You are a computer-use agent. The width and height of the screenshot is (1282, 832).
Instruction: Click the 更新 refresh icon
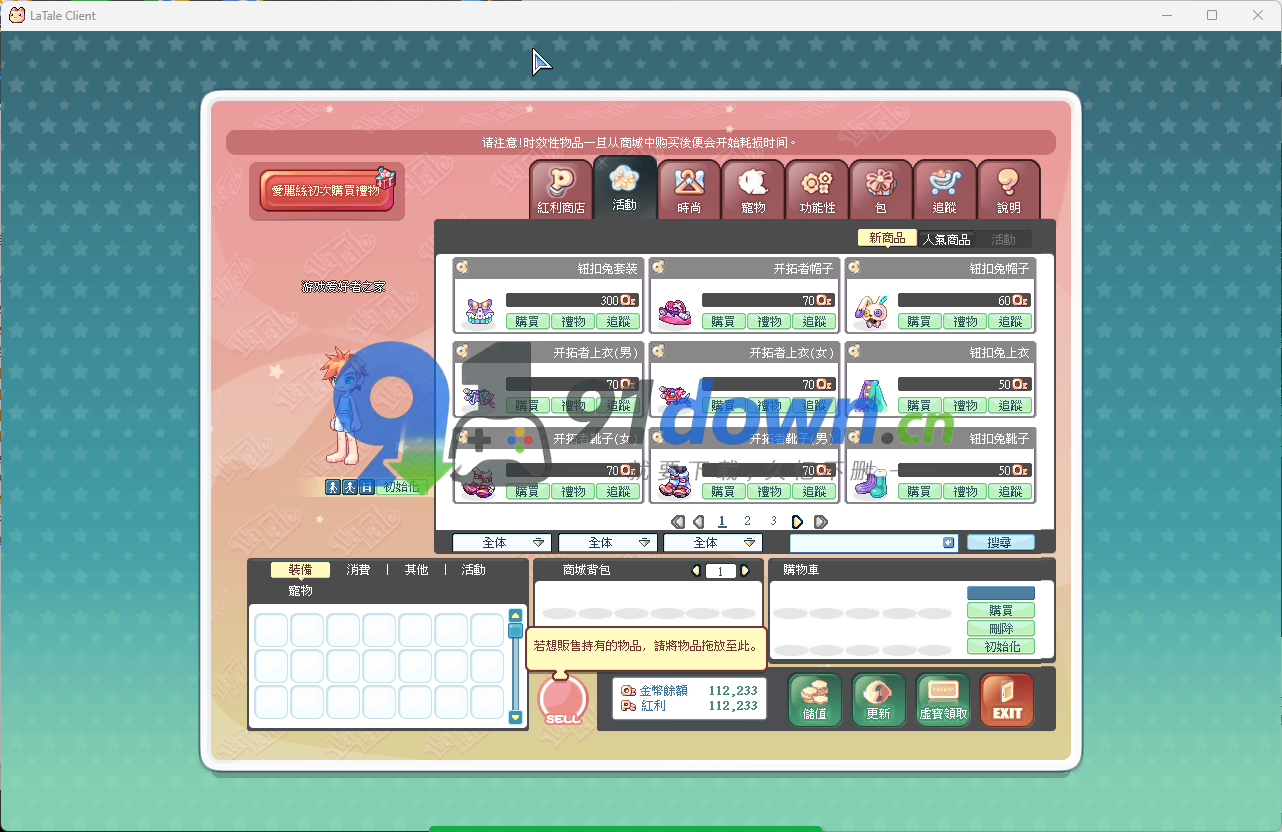[x=879, y=699]
